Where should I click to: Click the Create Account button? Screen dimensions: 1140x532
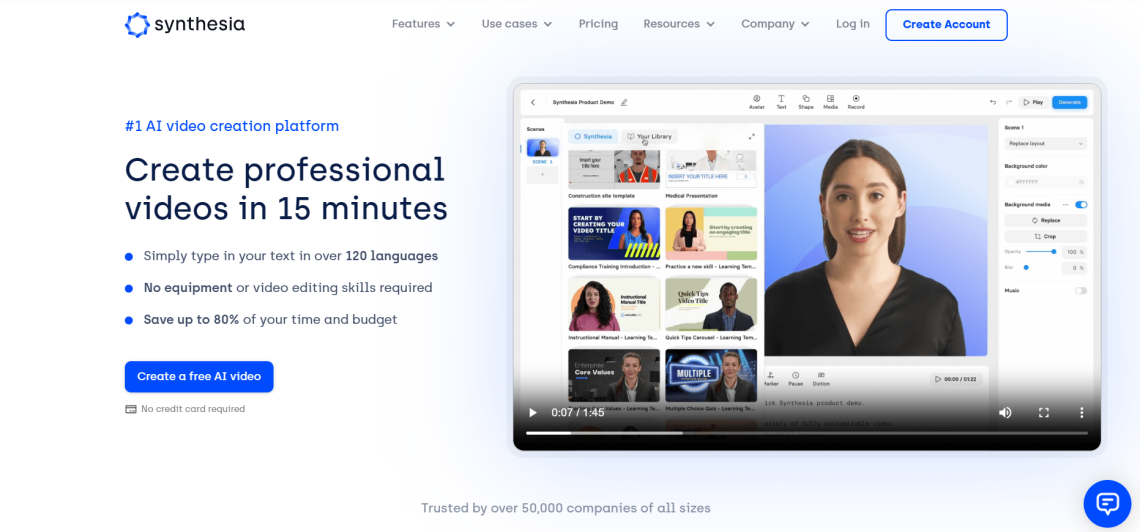946,25
